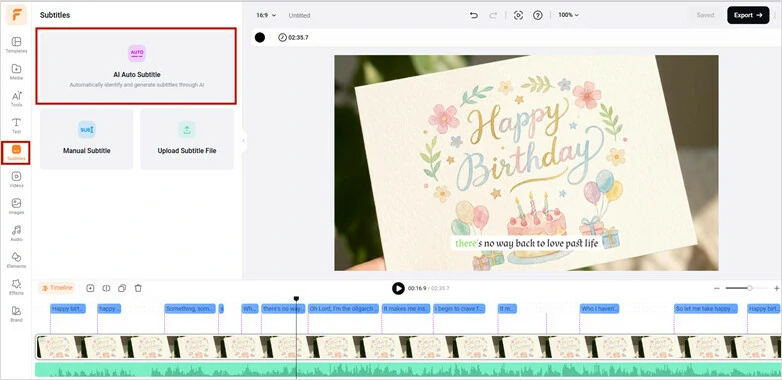This screenshot has height=380, width=782.
Task: Click the green audio waveform track
Action: click(408, 370)
